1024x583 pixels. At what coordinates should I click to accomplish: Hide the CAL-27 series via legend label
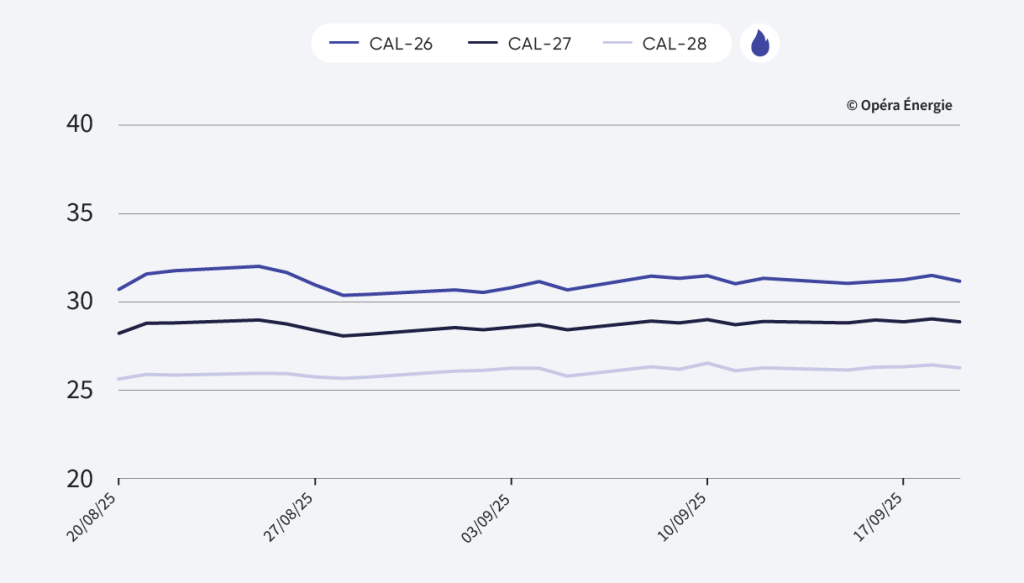click(539, 44)
